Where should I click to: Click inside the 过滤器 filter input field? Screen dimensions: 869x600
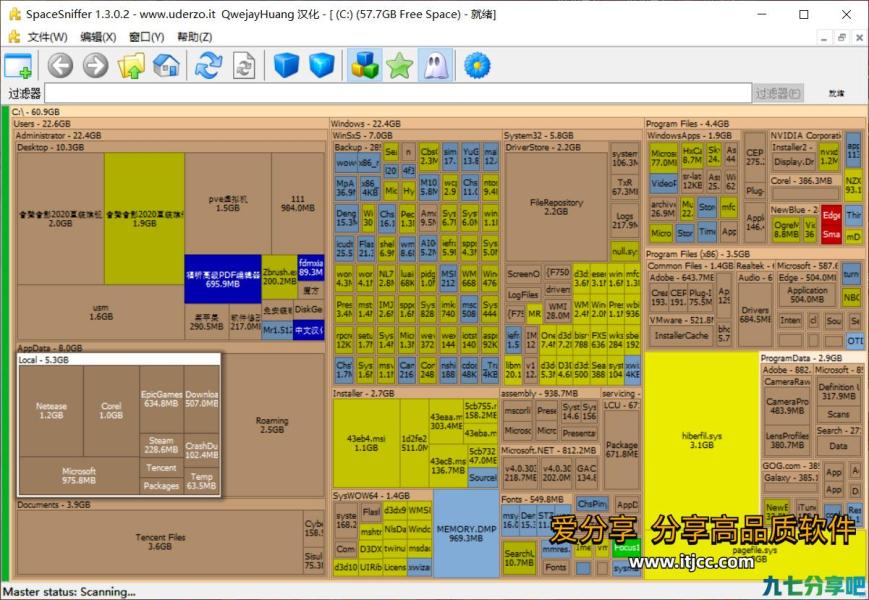pyautogui.click(x=398, y=93)
